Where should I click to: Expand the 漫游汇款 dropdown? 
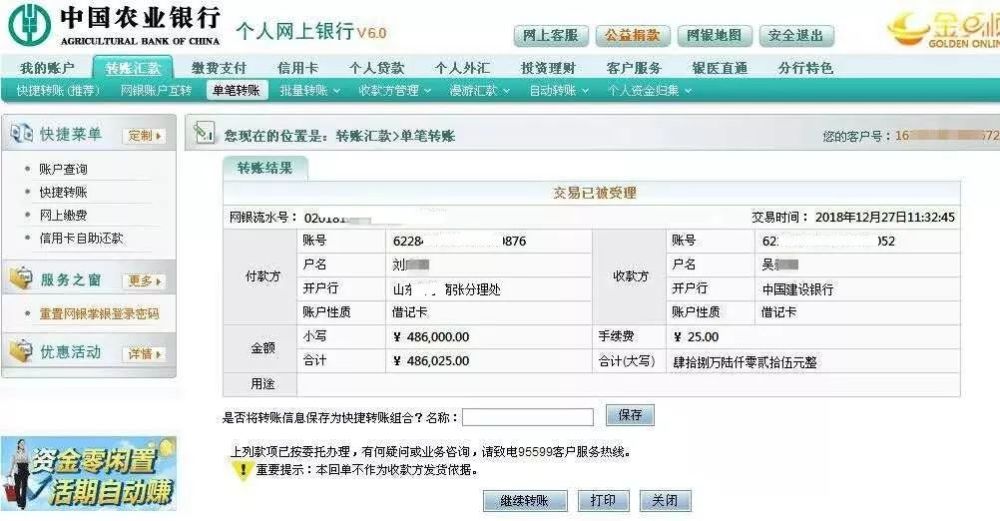coord(480,91)
